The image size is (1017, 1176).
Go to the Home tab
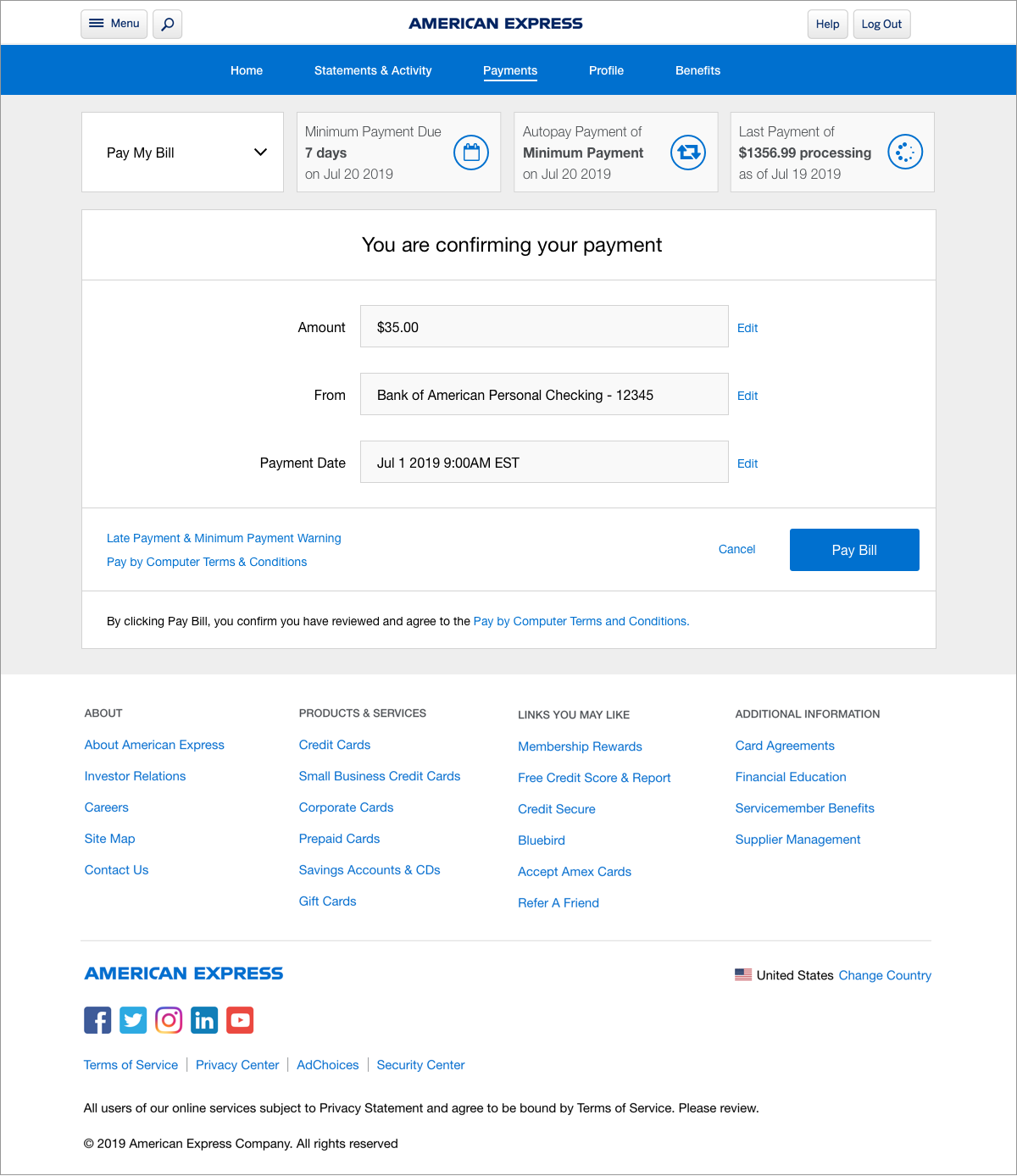(x=247, y=70)
